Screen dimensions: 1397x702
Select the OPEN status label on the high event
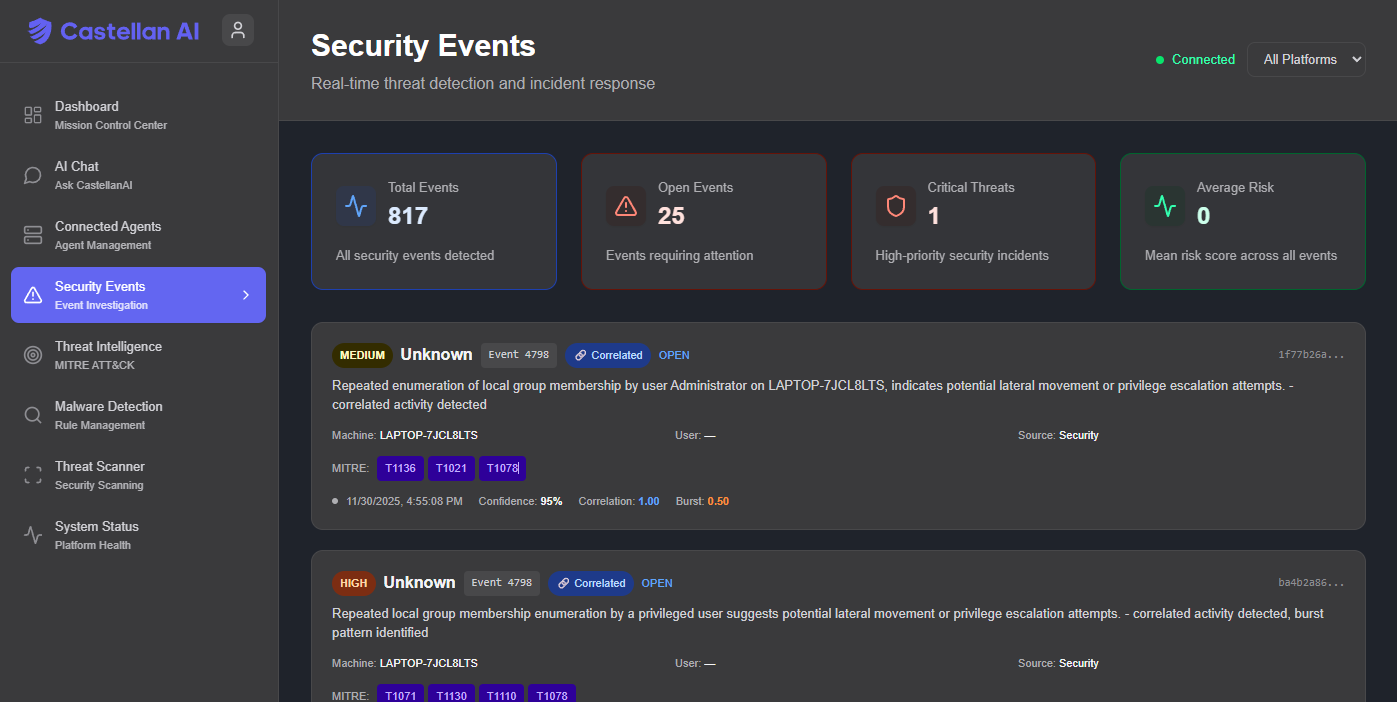point(657,583)
